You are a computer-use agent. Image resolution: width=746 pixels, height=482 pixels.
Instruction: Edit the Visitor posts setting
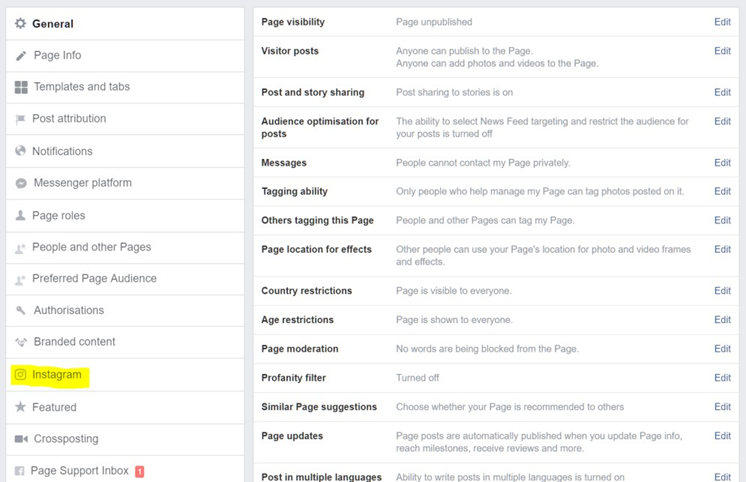pyautogui.click(x=722, y=51)
